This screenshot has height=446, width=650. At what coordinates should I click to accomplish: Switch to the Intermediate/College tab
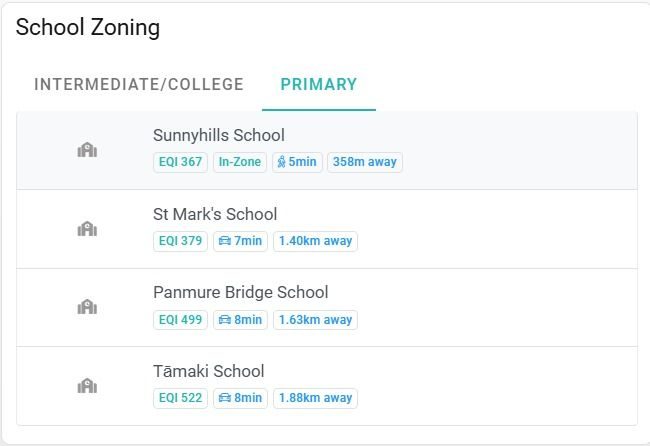(139, 84)
